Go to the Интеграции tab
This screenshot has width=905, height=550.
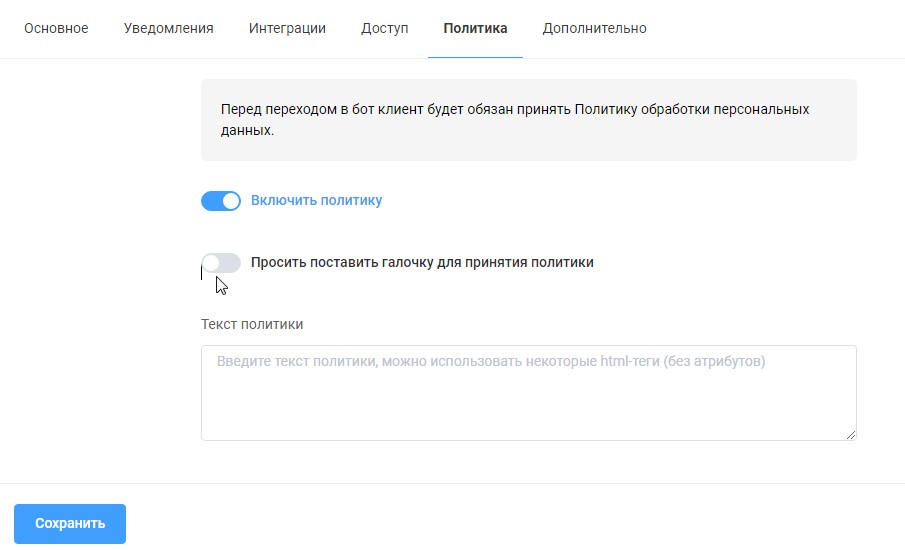(x=287, y=28)
